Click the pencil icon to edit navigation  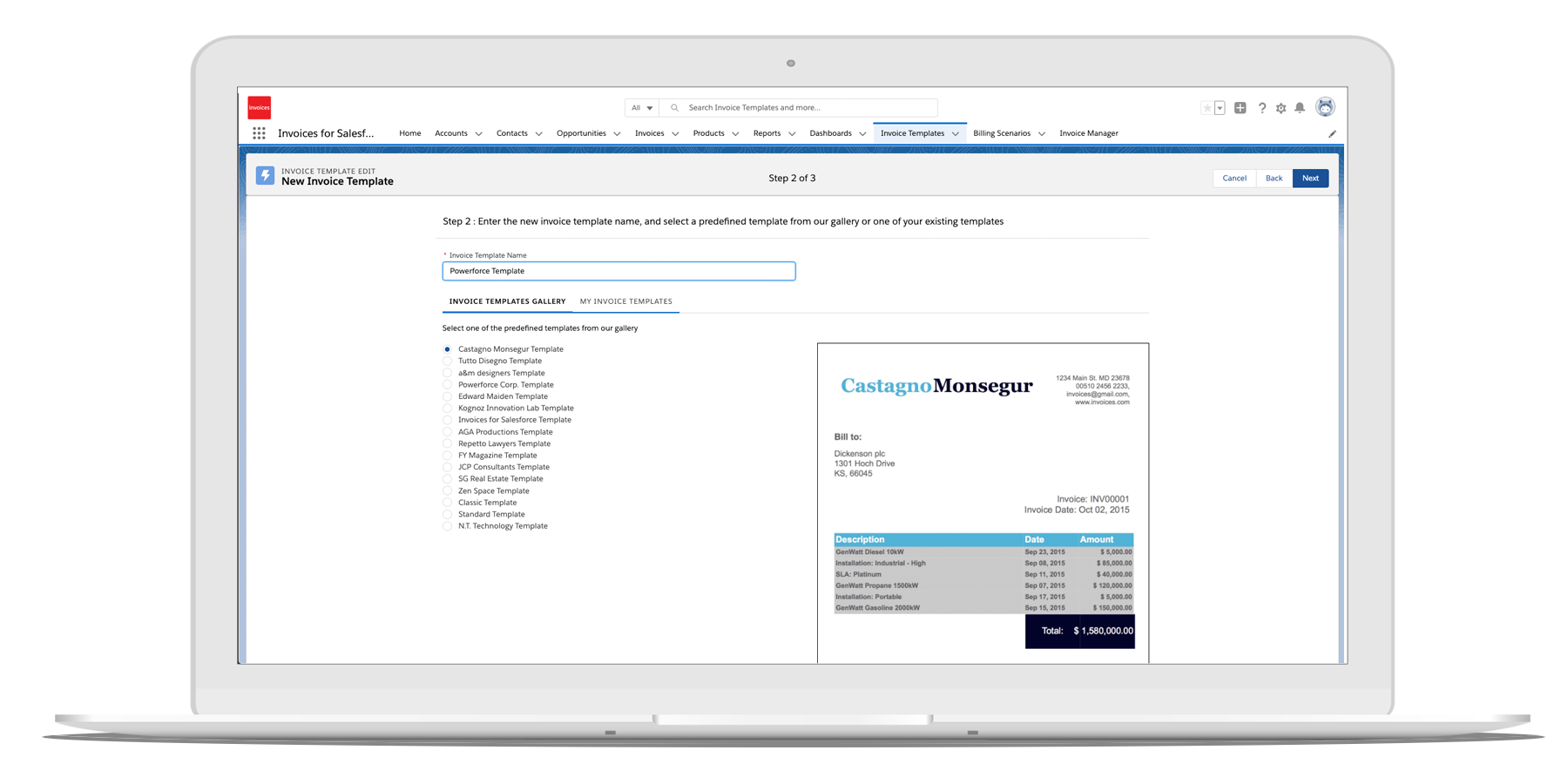(x=1332, y=134)
